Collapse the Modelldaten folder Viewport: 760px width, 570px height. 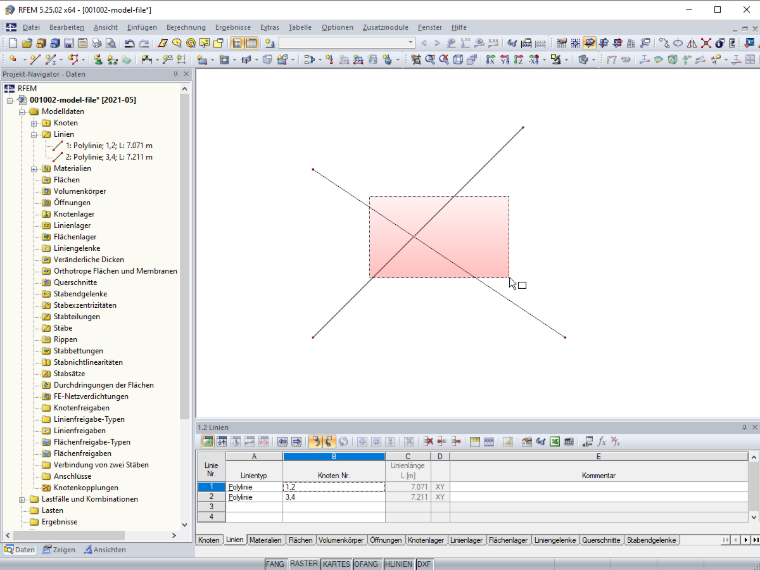(22, 112)
